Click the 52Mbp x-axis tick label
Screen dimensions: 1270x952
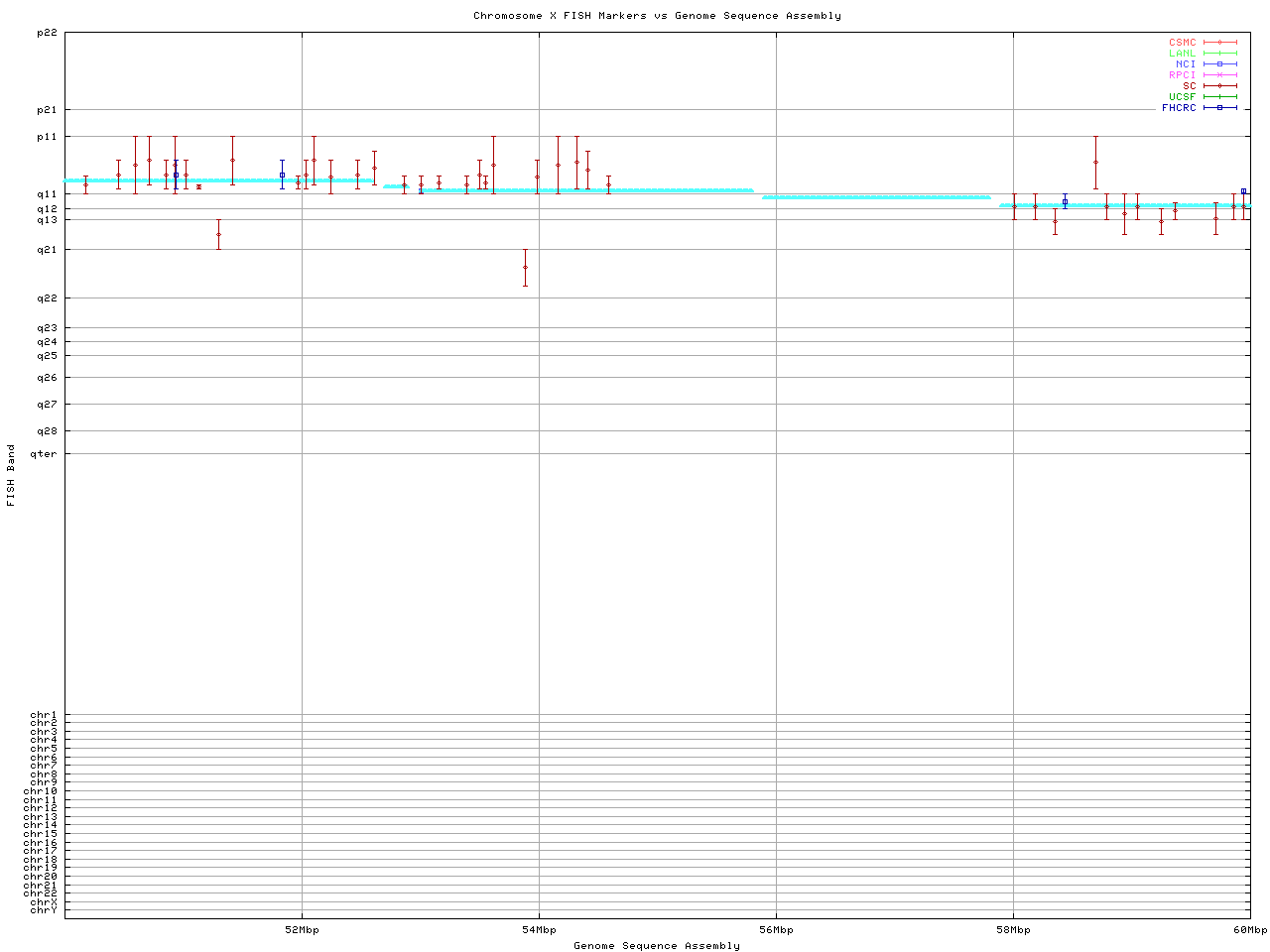[302, 930]
